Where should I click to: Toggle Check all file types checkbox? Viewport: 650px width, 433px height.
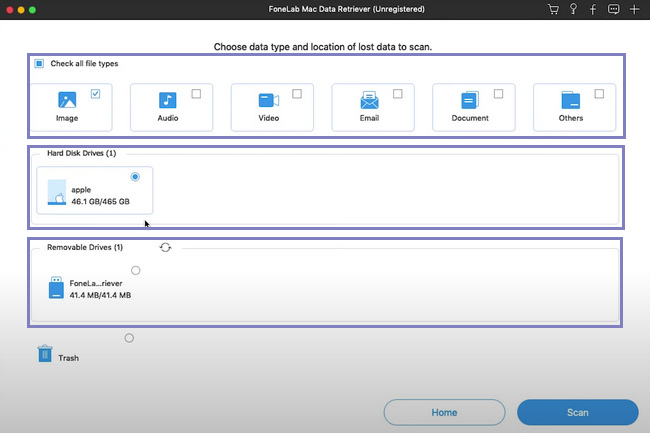click(39, 63)
